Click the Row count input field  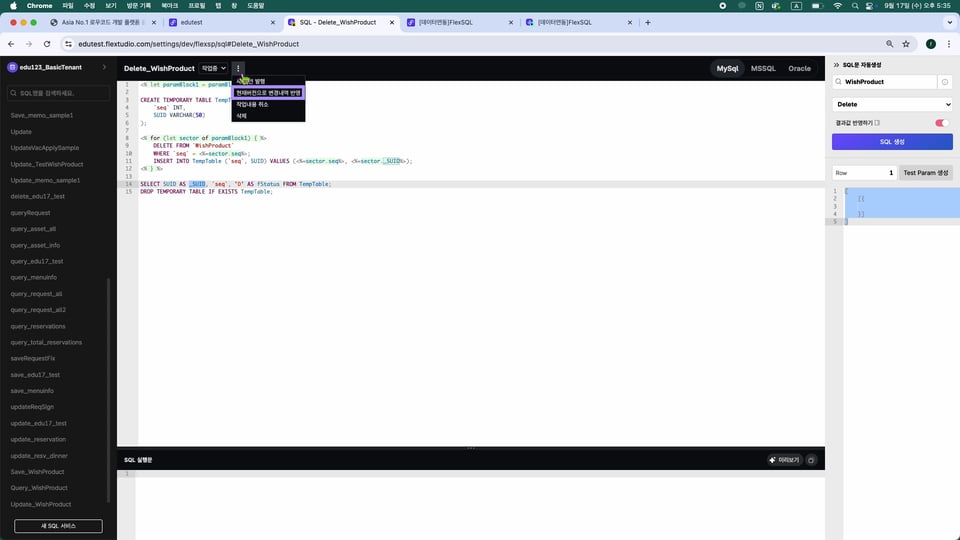pos(864,173)
